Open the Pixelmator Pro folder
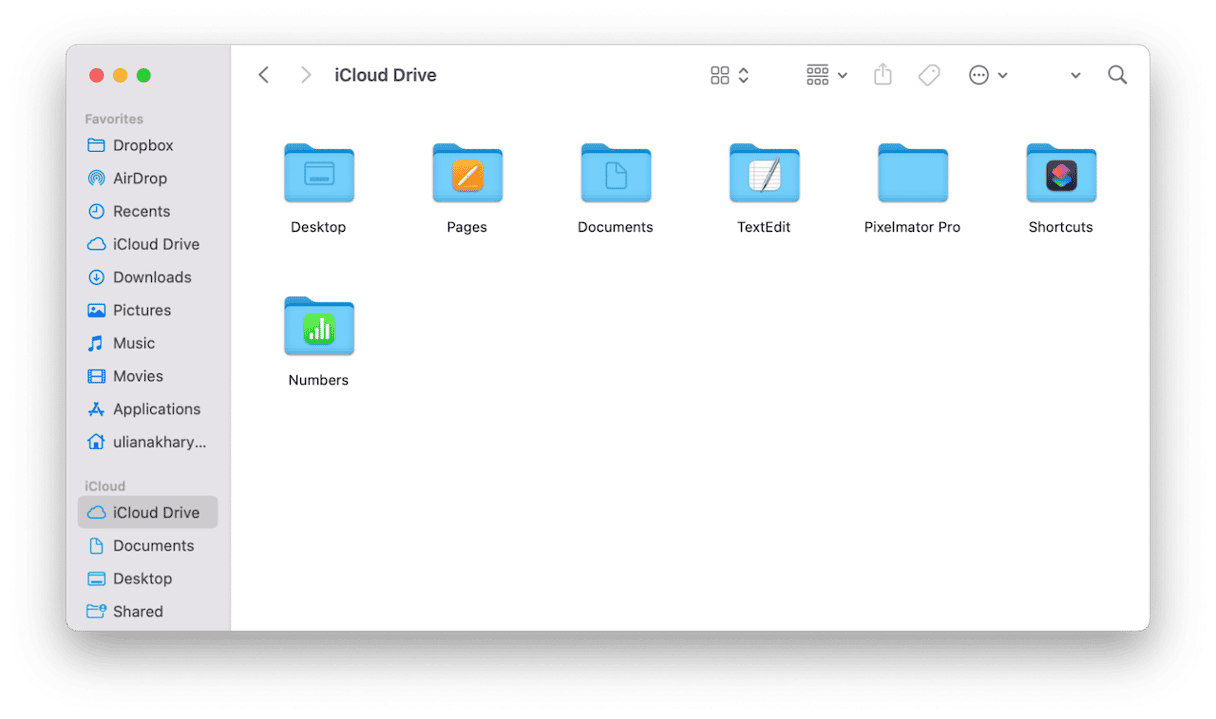The height and width of the screenshot is (719, 1216). click(x=912, y=174)
